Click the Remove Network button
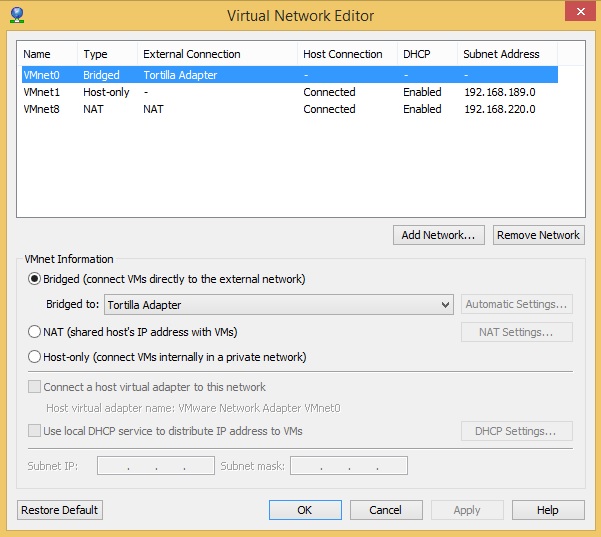 pyautogui.click(x=538, y=235)
